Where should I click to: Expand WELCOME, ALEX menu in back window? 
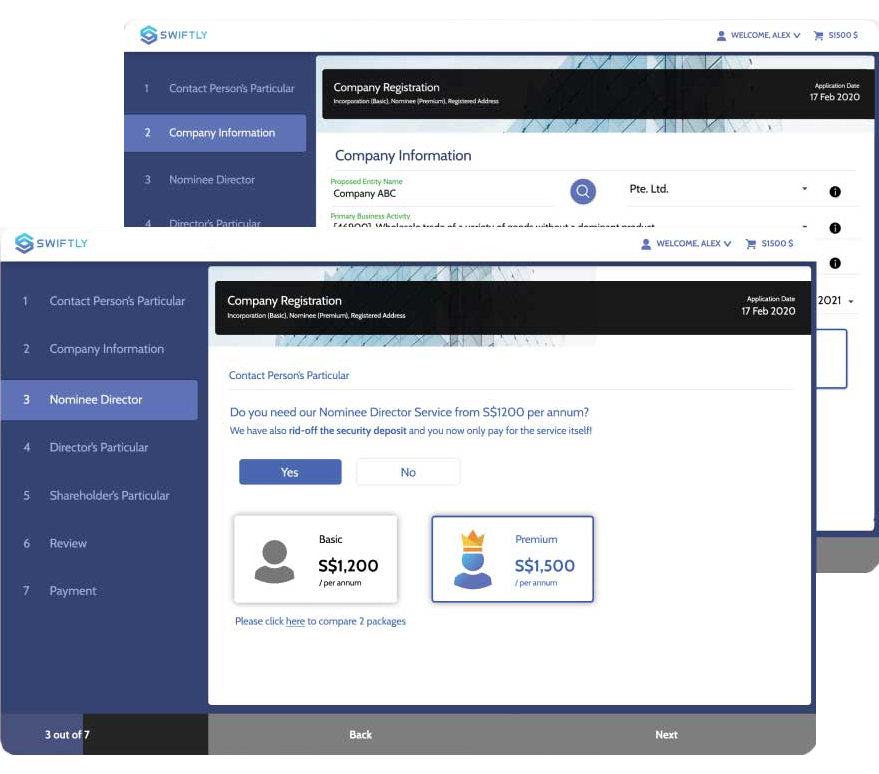coord(766,35)
